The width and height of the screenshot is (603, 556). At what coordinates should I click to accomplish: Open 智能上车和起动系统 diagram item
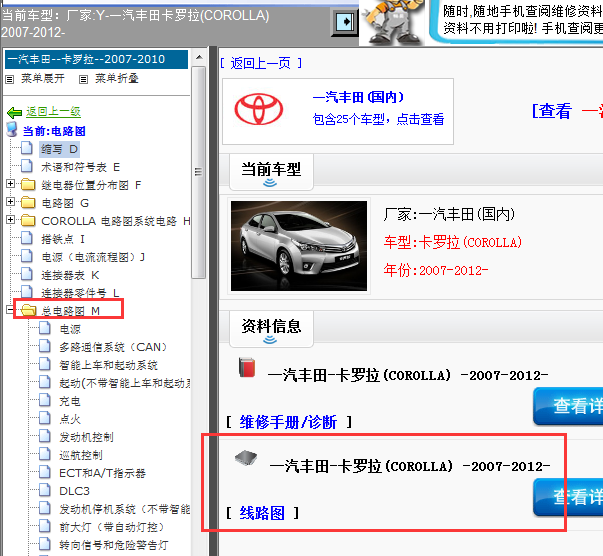[x=108, y=365]
